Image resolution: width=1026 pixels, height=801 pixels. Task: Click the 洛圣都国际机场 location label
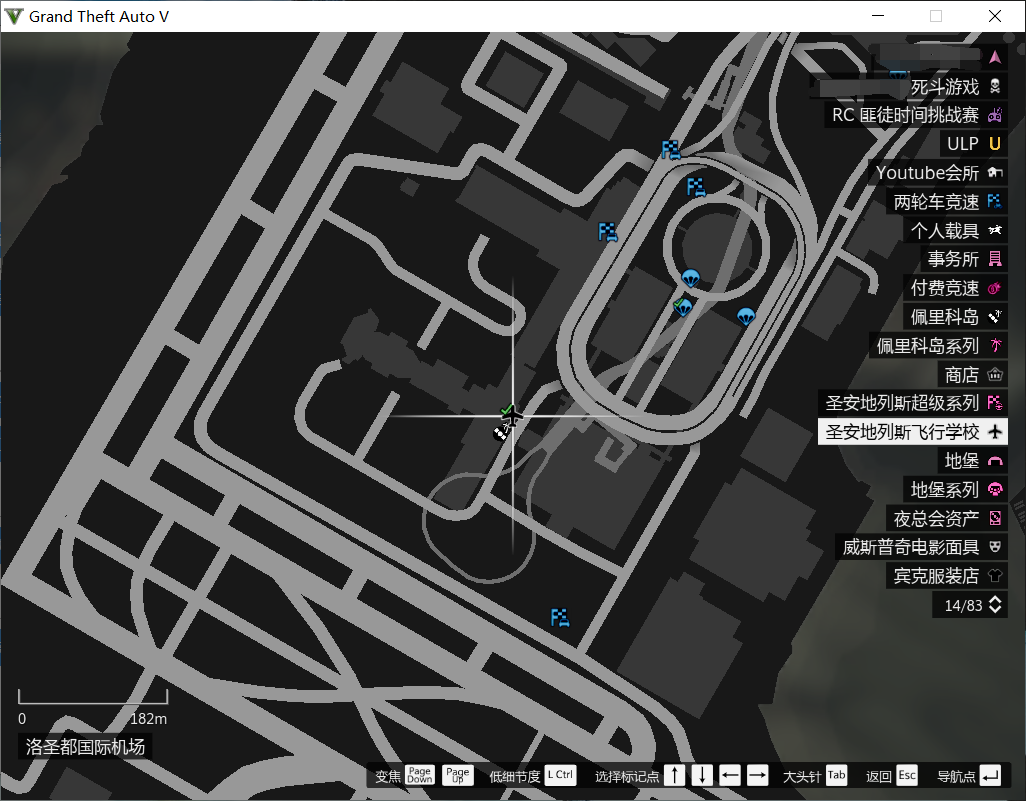pos(85,747)
